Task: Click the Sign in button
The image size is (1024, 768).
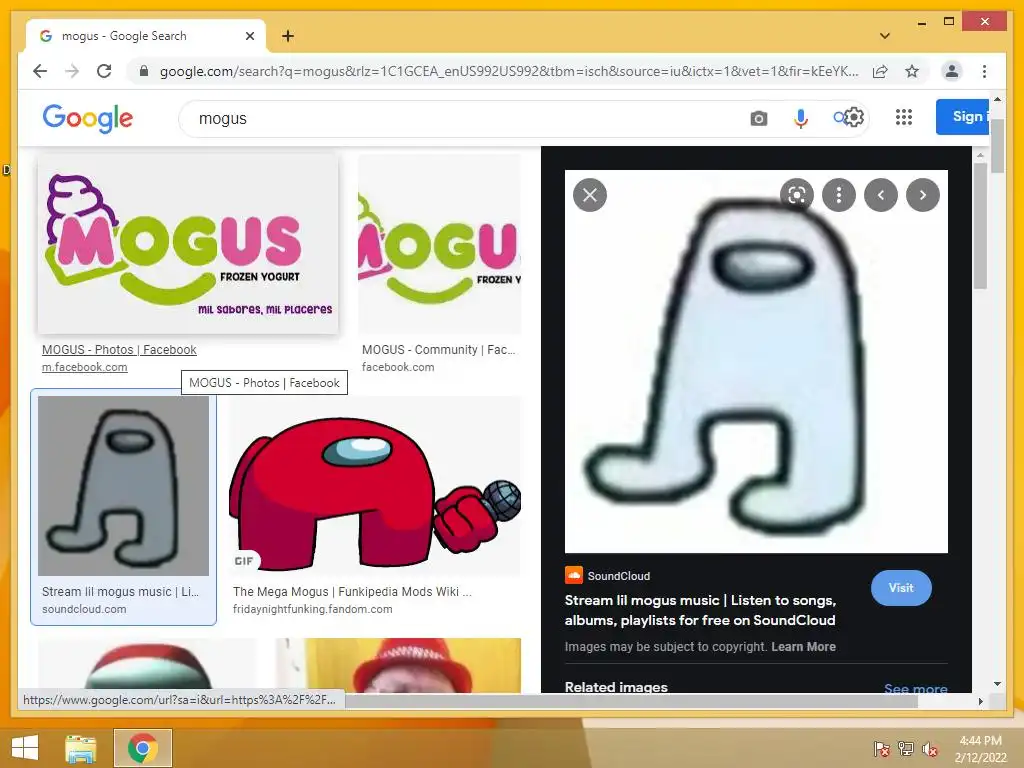Action: 963,117
